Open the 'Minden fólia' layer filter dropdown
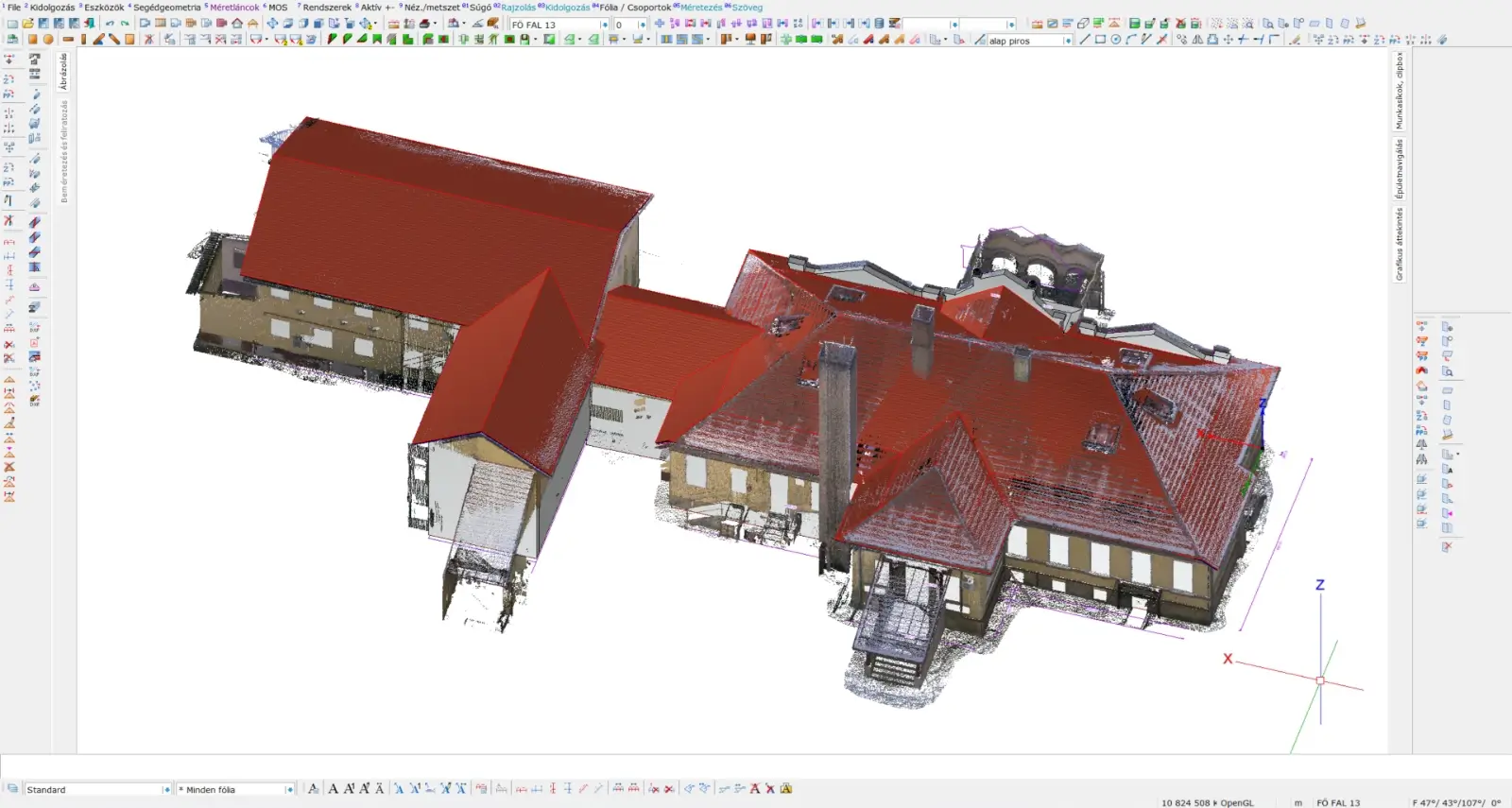Screen dimensions: 1512x808 click(289, 789)
